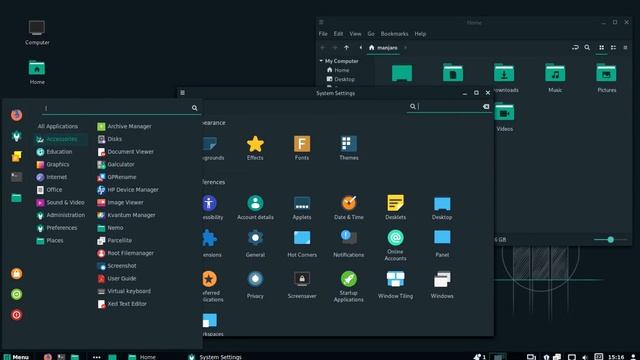This screenshot has width=640, height=360.
Task: Clear the System Settings search box
Action: (x=486, y=107)
